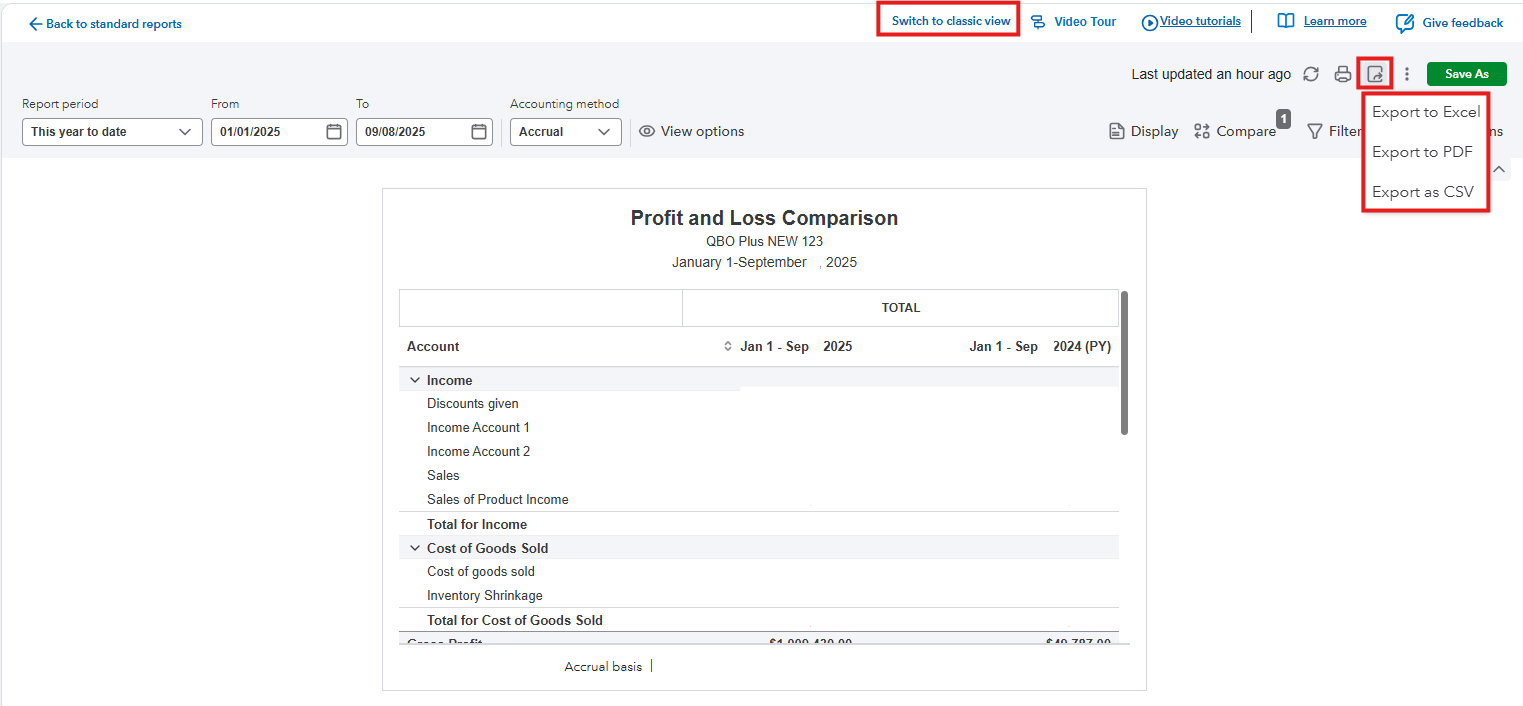Open the Accounting method dropdown
The height and width of the screenshot is (706, 1523).
coord(565,132)
